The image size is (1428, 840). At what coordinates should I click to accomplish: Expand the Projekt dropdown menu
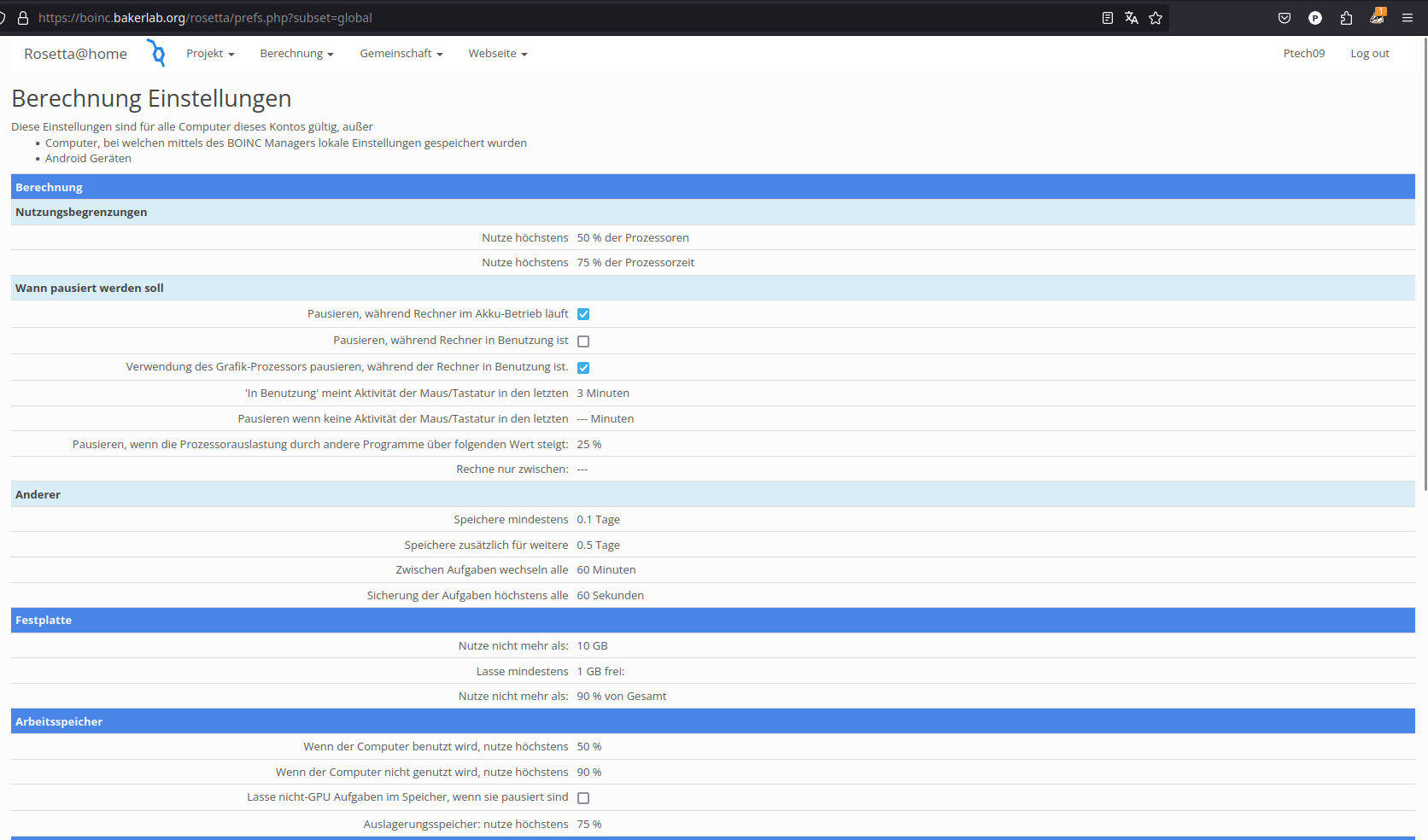pyautogui.click(x=210, y=54)
